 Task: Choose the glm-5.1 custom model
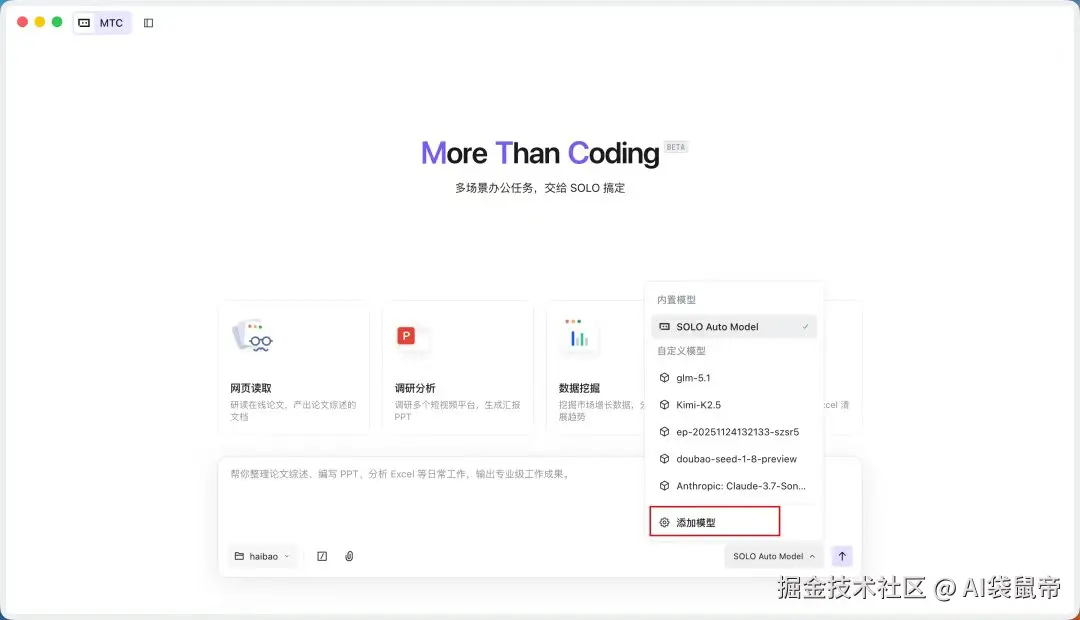pos(734,378)
